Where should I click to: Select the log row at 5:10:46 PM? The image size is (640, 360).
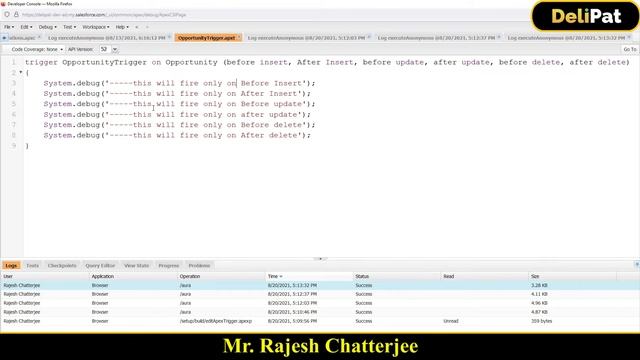320,312
